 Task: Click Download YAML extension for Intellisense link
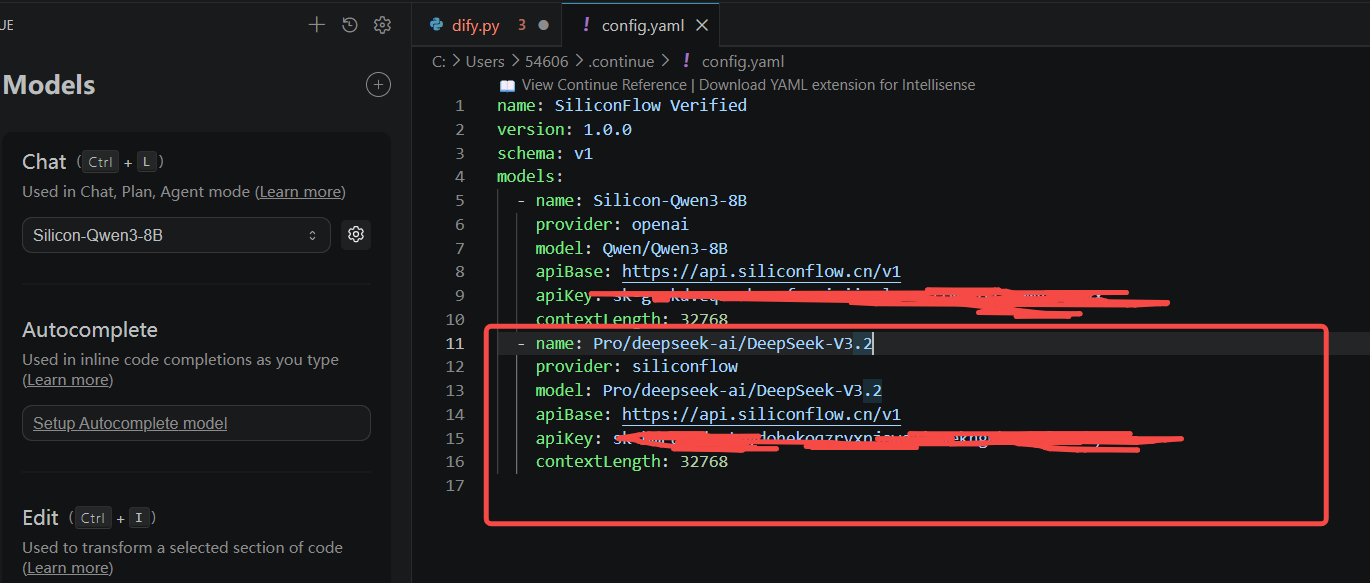pyautogui.click(x=837, y=85)
